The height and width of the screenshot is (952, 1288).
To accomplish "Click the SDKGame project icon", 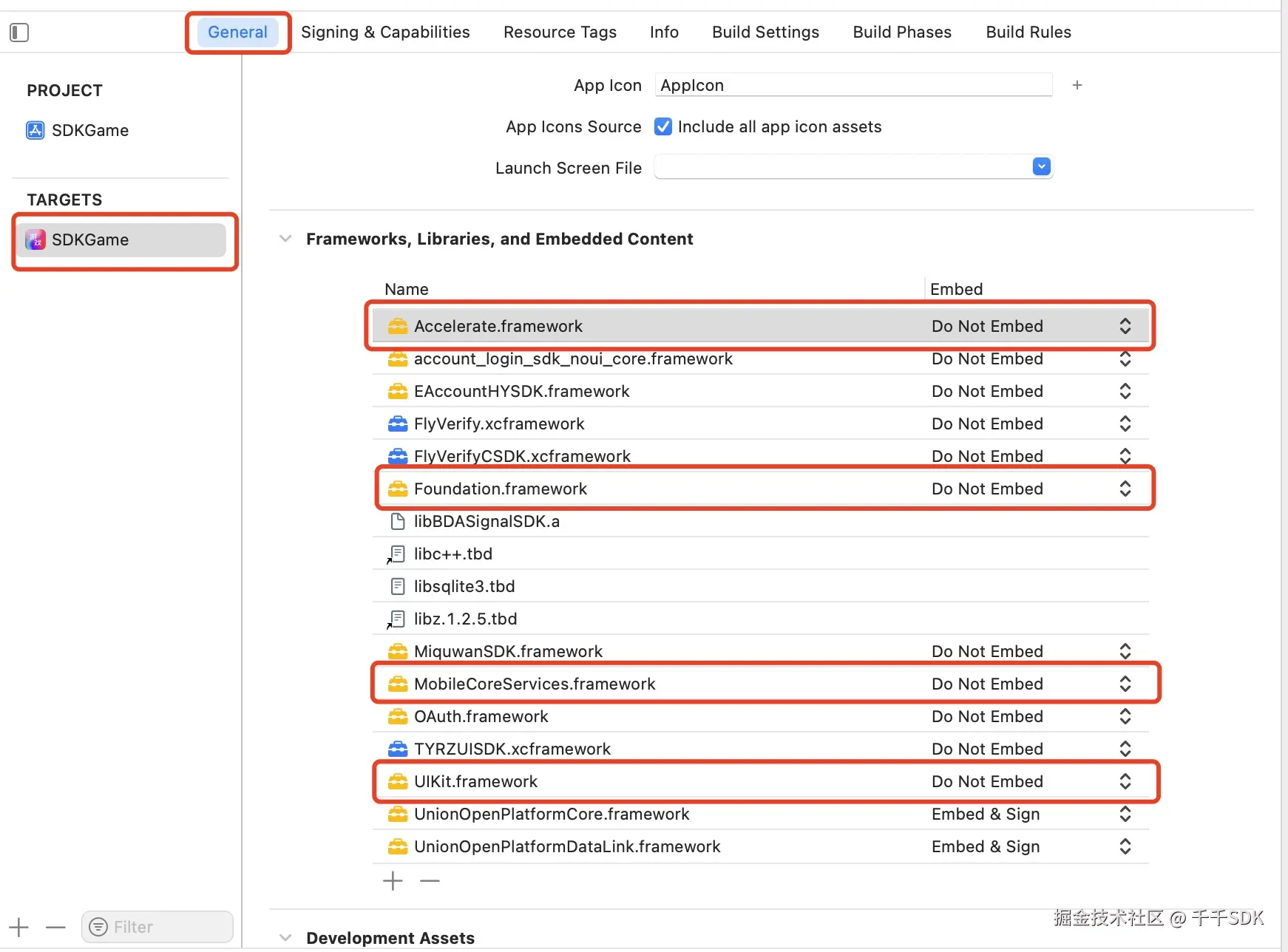I will [35, 131].
